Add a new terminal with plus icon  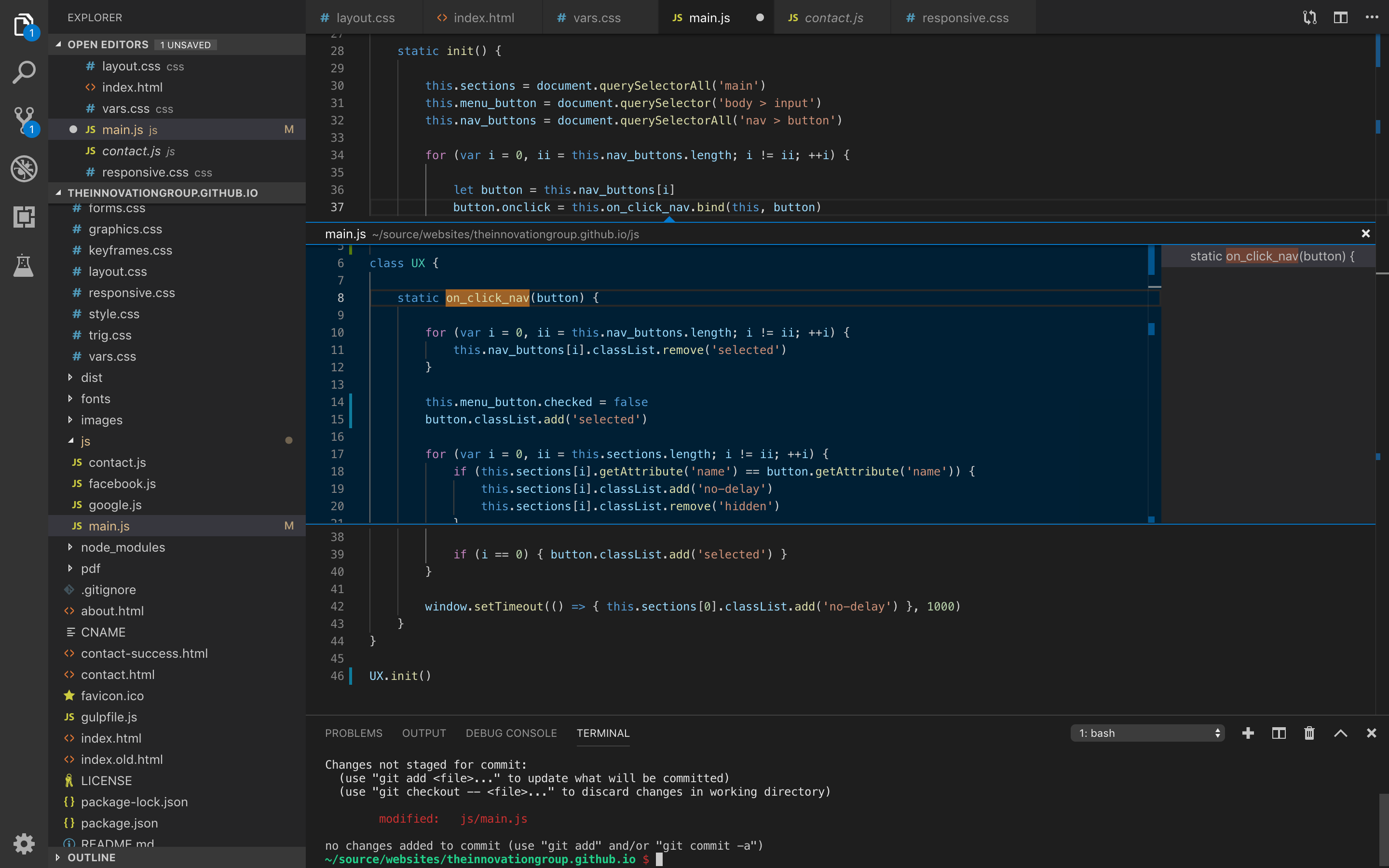1248,733
